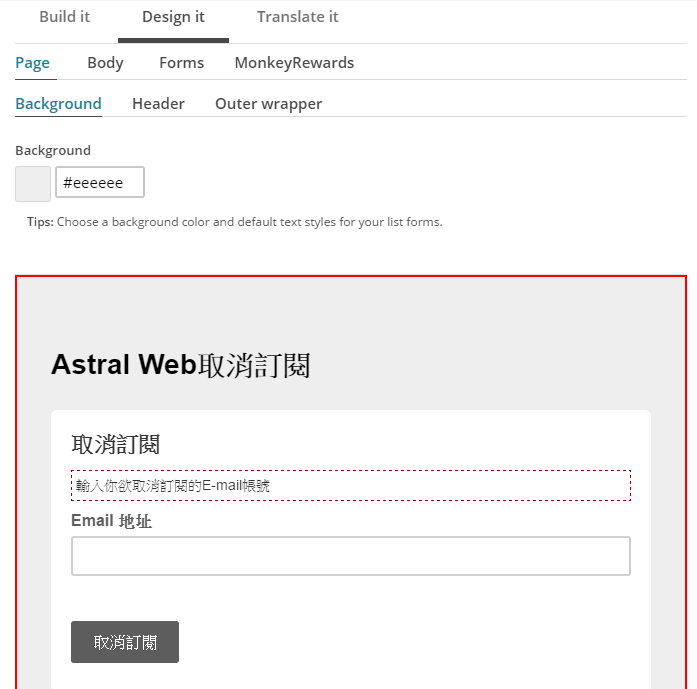The image size is (697, 689).
Task: Click the Astral Web取消訂閱 page title
Action: tap(180, 365)
